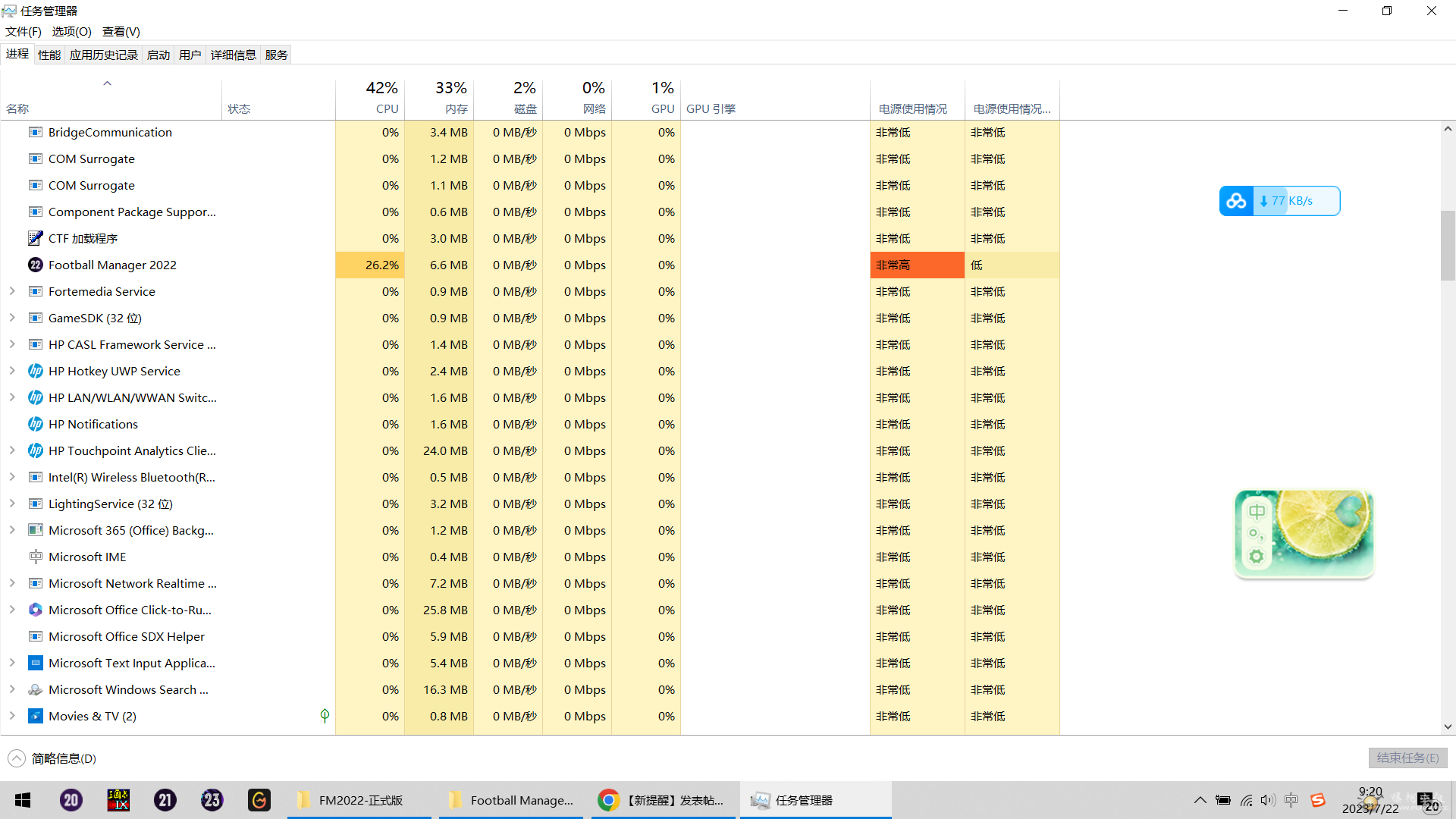Image resolution: width=1456 pixels, height=819 pixels.
Task: Expand the LightingService (32 位) process
Action: point(12,504)
